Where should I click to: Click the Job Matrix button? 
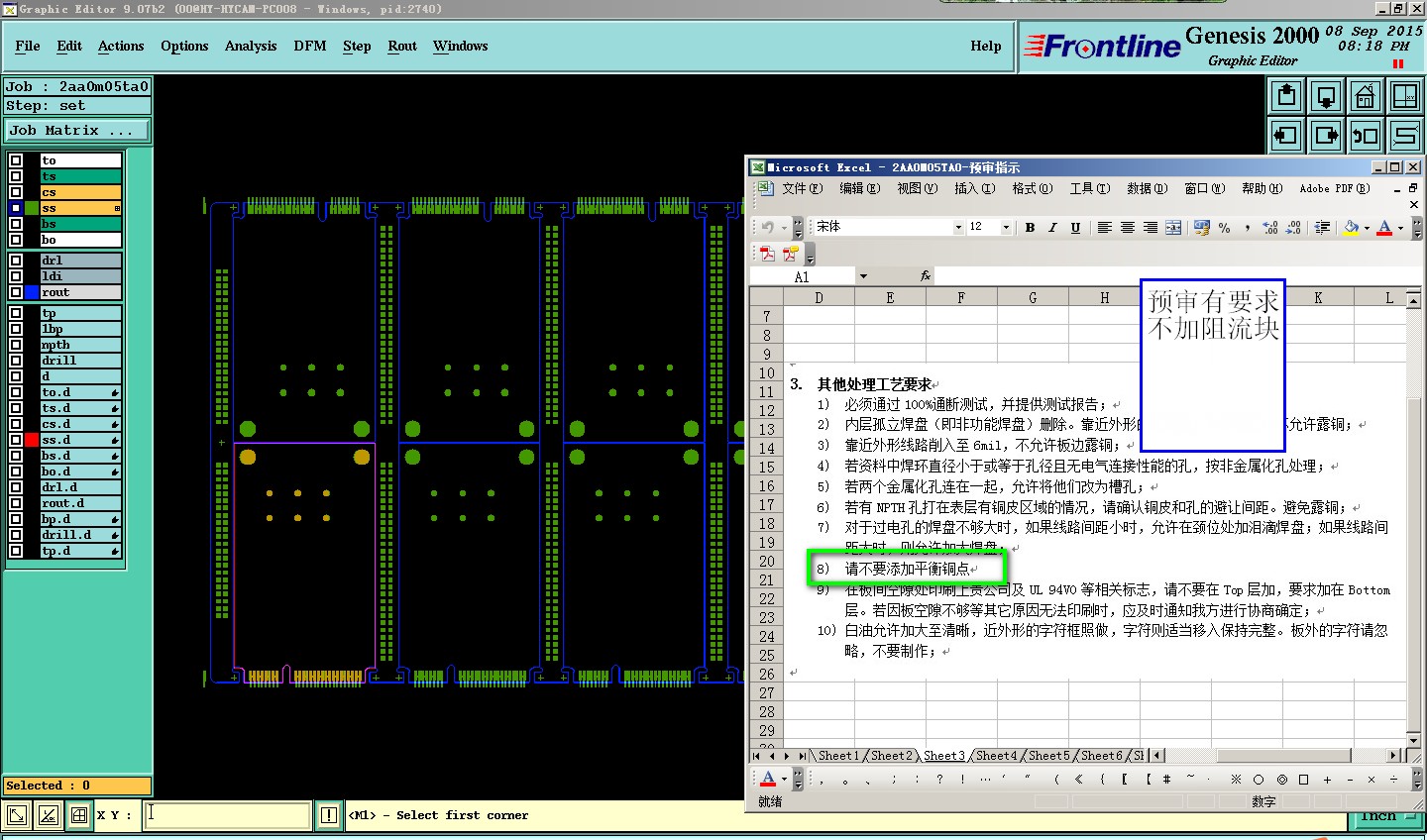tap(77, 131)
